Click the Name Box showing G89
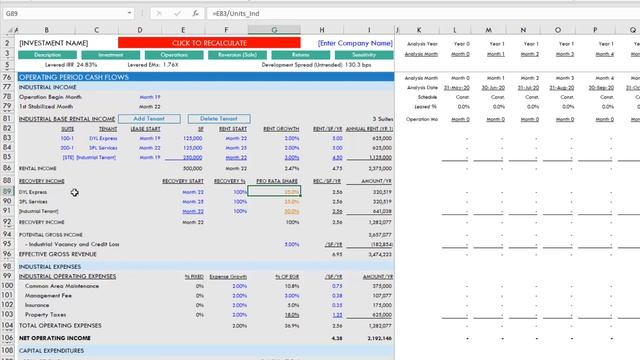The height and width of the screenshot is (360, 640). (64, 13)
